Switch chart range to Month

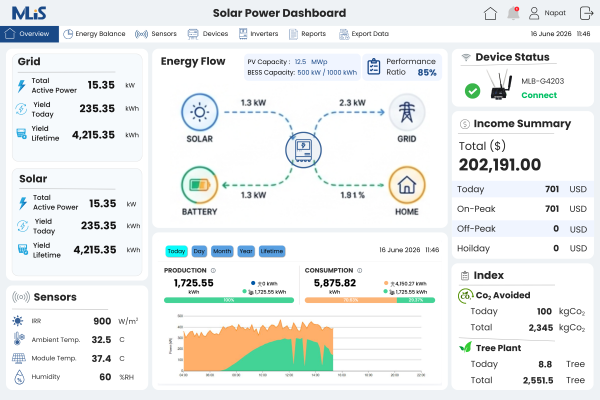[x=222, y=251]
